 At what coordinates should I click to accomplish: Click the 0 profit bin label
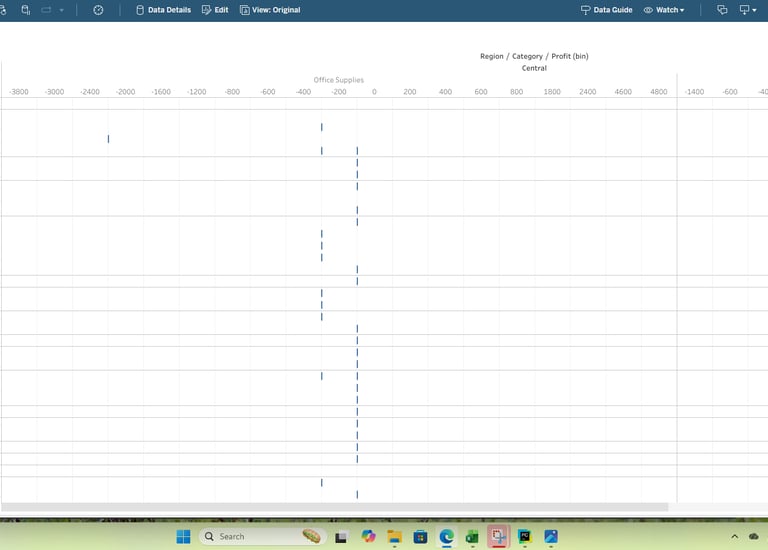[374, 92]
